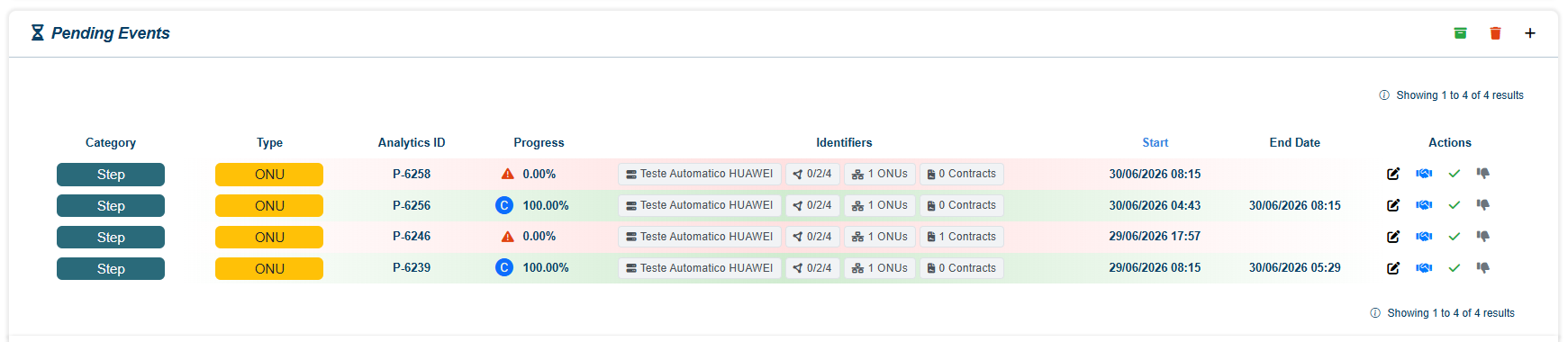Click 1 ONUs tag for P-6256

pos(880,205)
